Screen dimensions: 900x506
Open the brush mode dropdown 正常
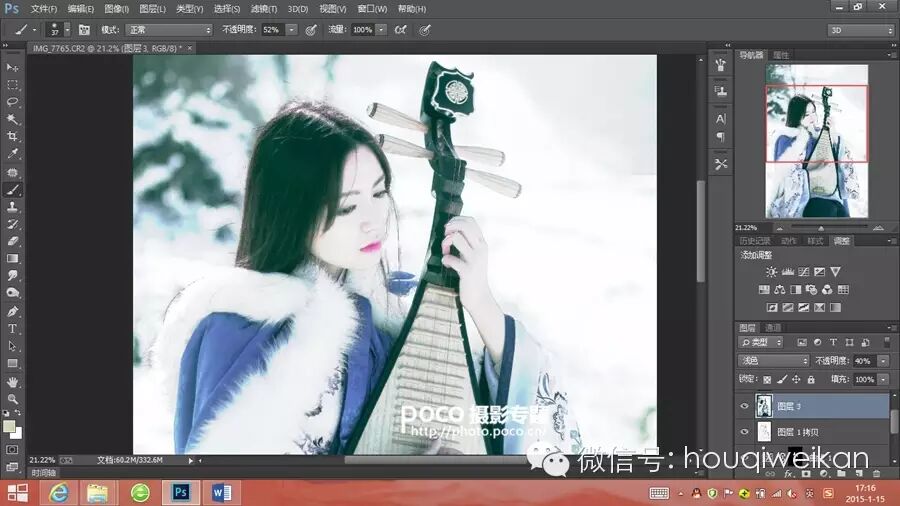169,30
